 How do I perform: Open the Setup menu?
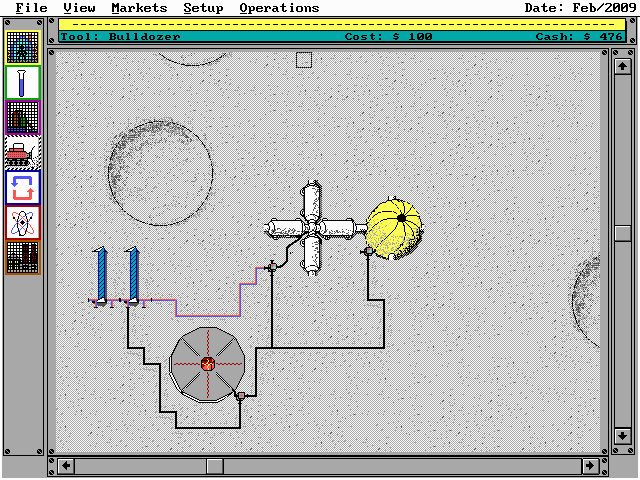[203, 8]
